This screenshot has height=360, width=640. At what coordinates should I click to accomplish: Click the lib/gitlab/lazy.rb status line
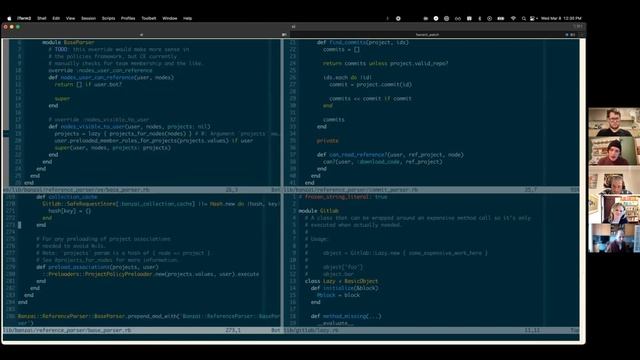pyautogui.click(x=431, y=330)
